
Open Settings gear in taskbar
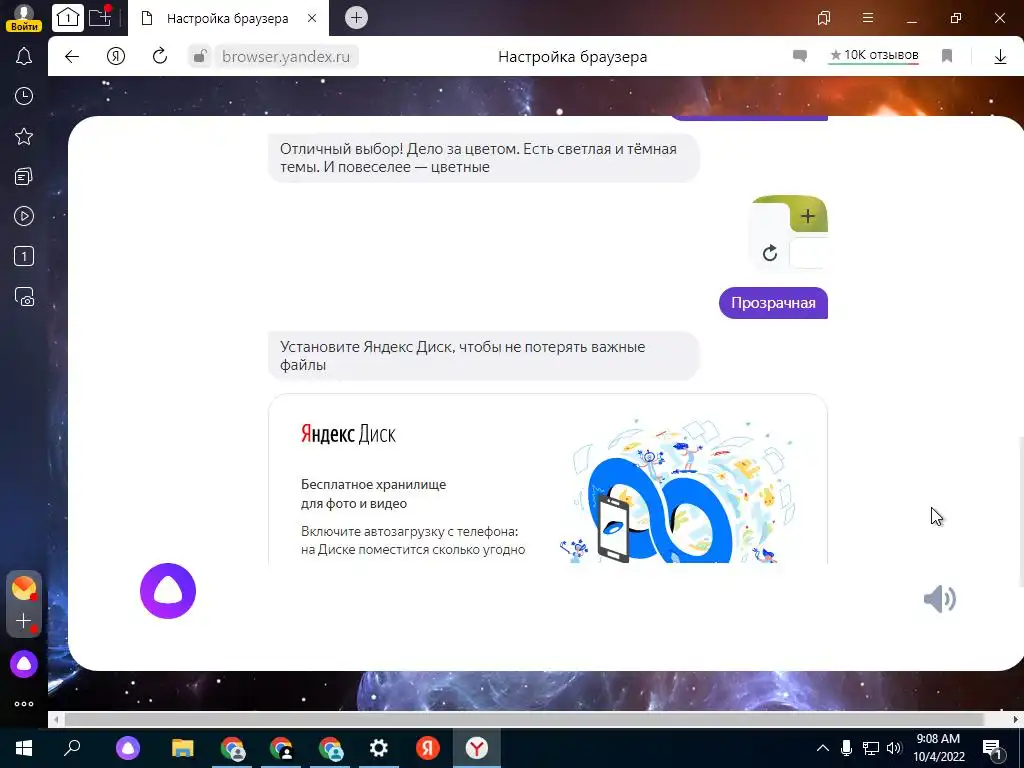point(379,748)
